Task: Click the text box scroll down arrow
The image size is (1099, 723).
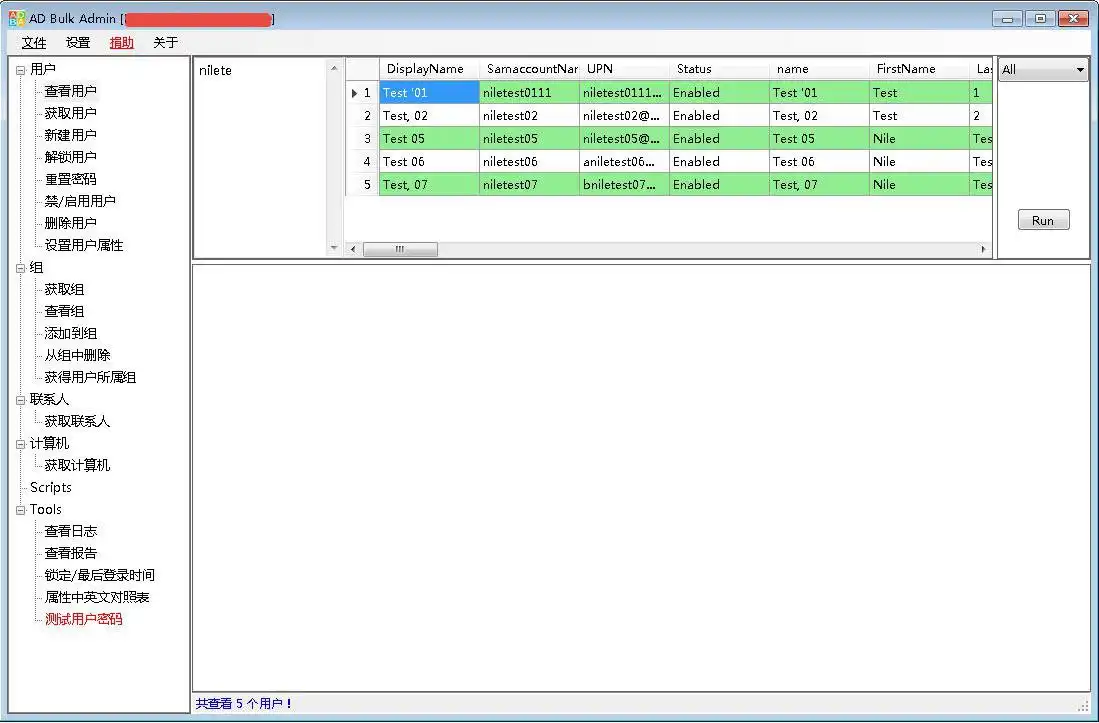Action: click(334, 247)
